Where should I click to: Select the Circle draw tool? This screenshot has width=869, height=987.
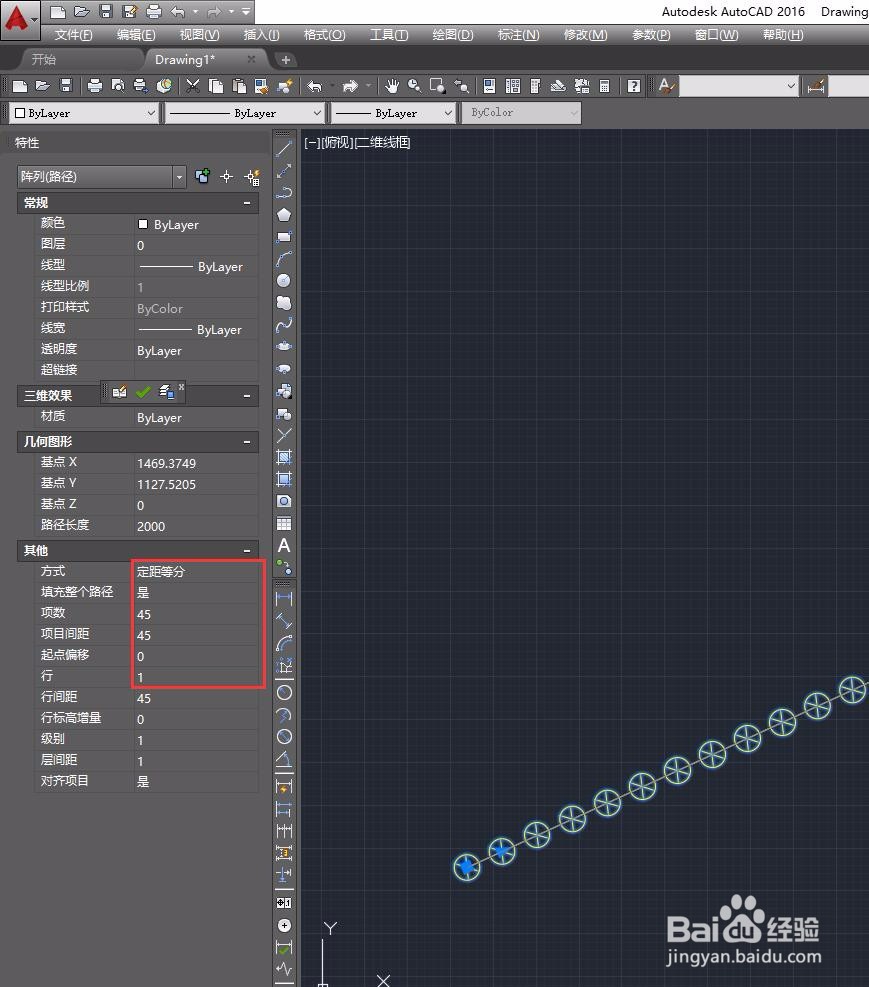pos(284,281)
